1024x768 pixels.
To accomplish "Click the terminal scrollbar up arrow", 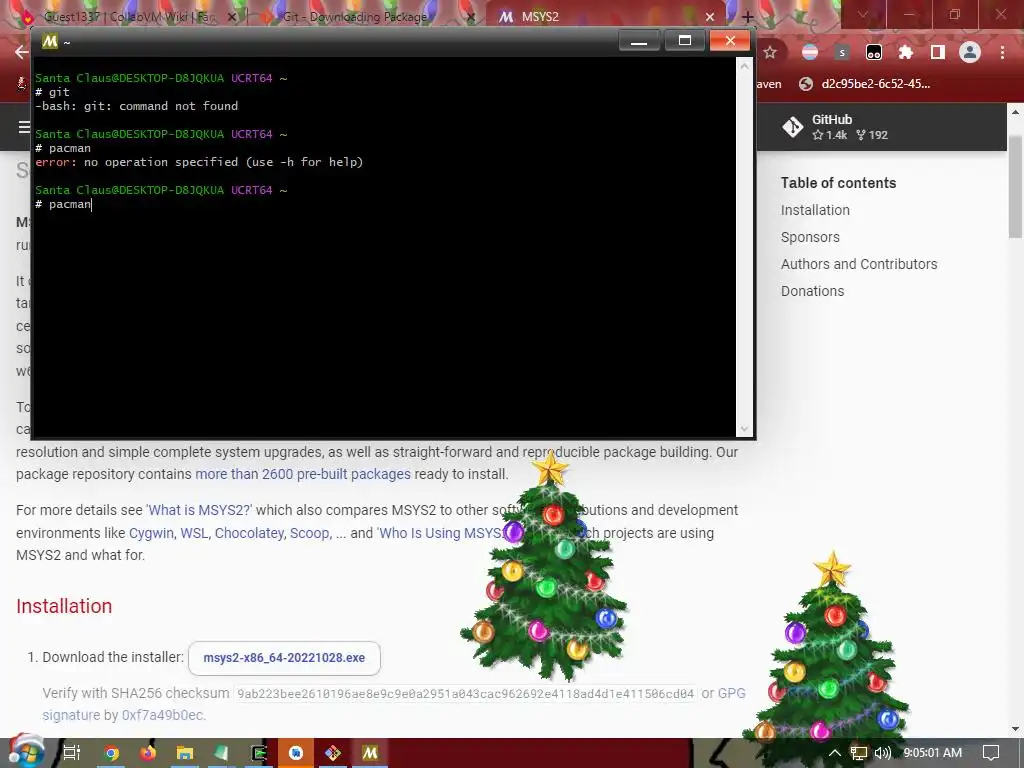I will pyautogui.click(x=744, y=65).
